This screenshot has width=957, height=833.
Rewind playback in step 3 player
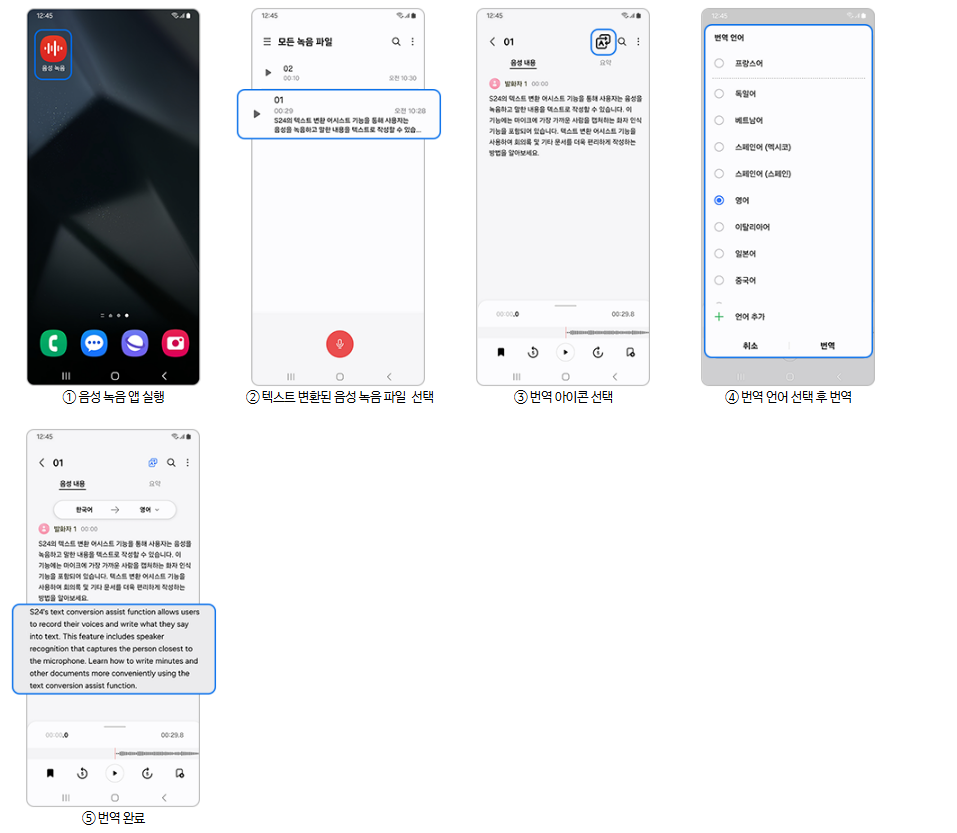(x=533, y=352)
